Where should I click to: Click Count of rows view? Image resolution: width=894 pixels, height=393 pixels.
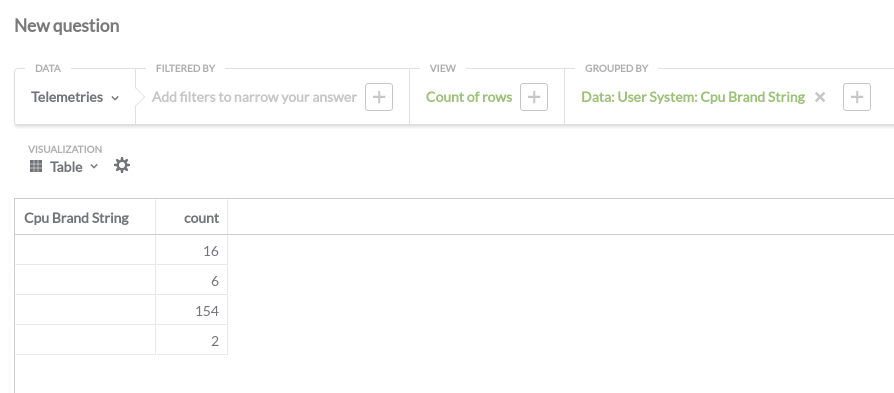(x=469, y=97)
